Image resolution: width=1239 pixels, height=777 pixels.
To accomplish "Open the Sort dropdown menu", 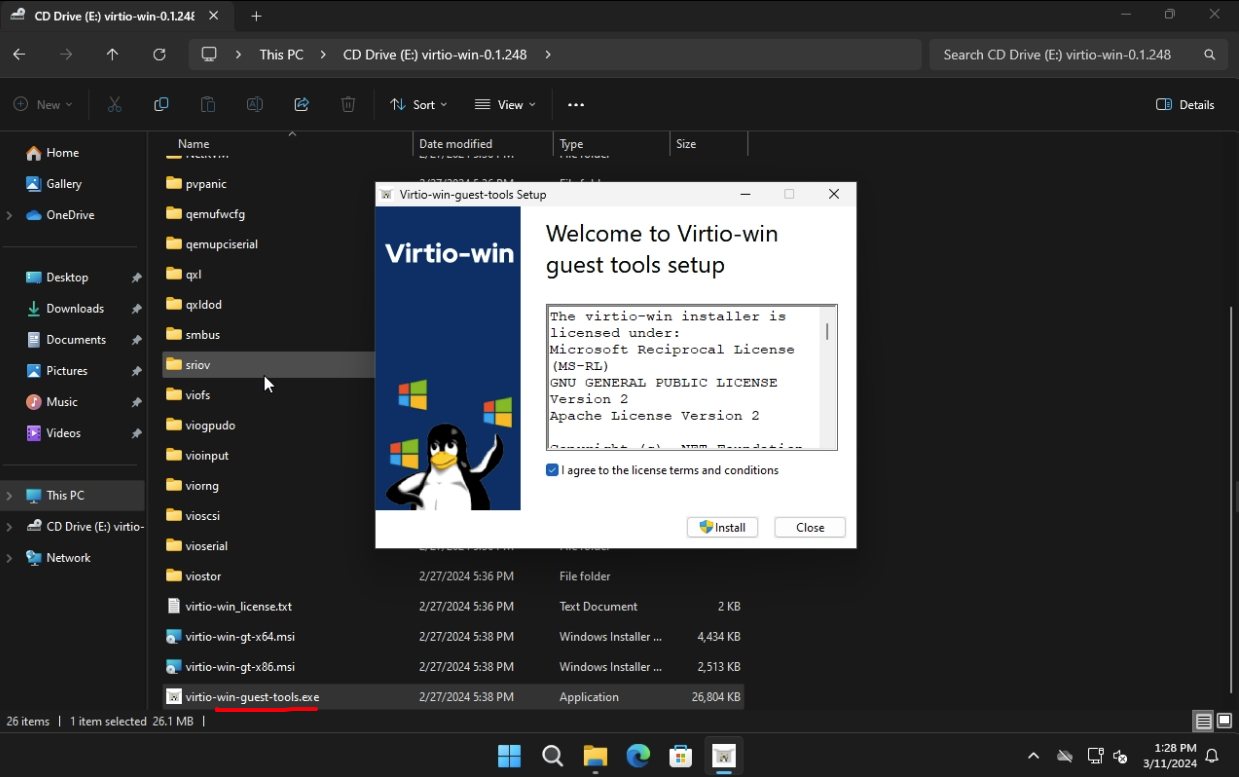I will click(x=418, y=105).
